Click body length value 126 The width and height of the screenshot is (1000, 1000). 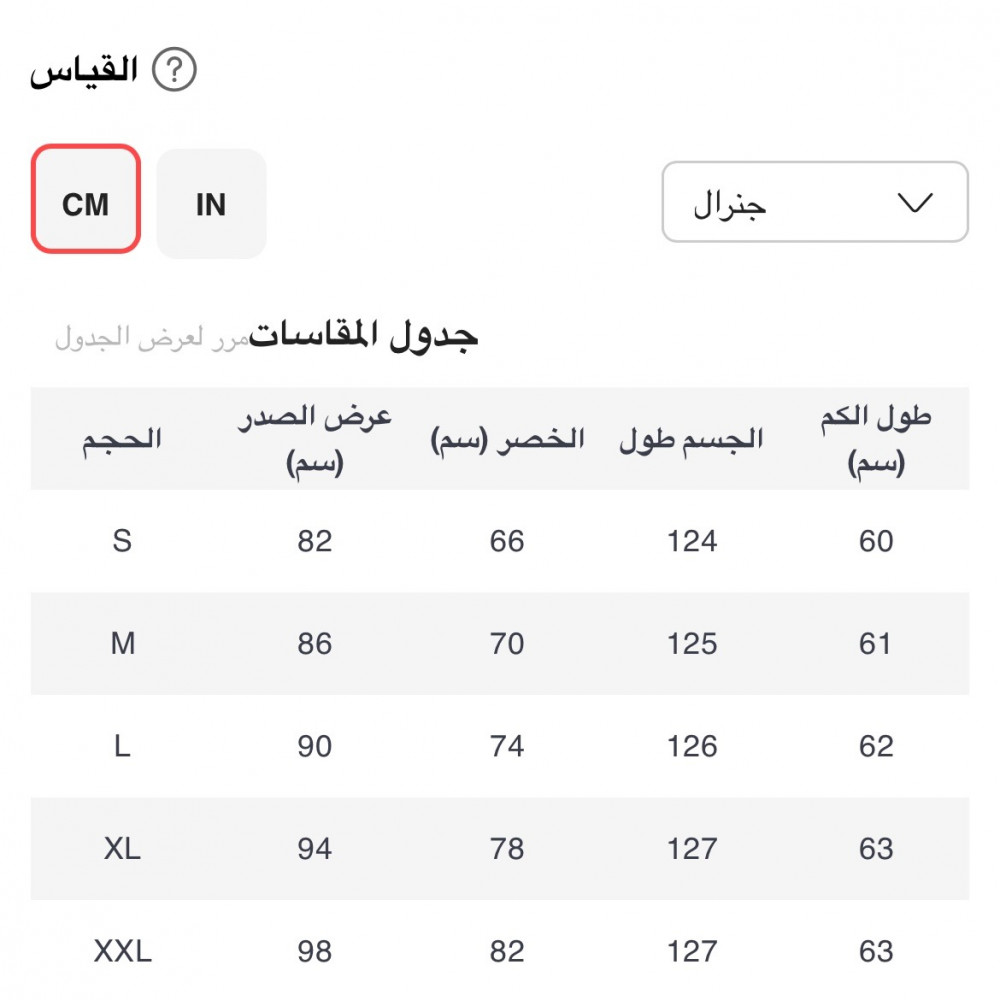click(x=692, y=746)
